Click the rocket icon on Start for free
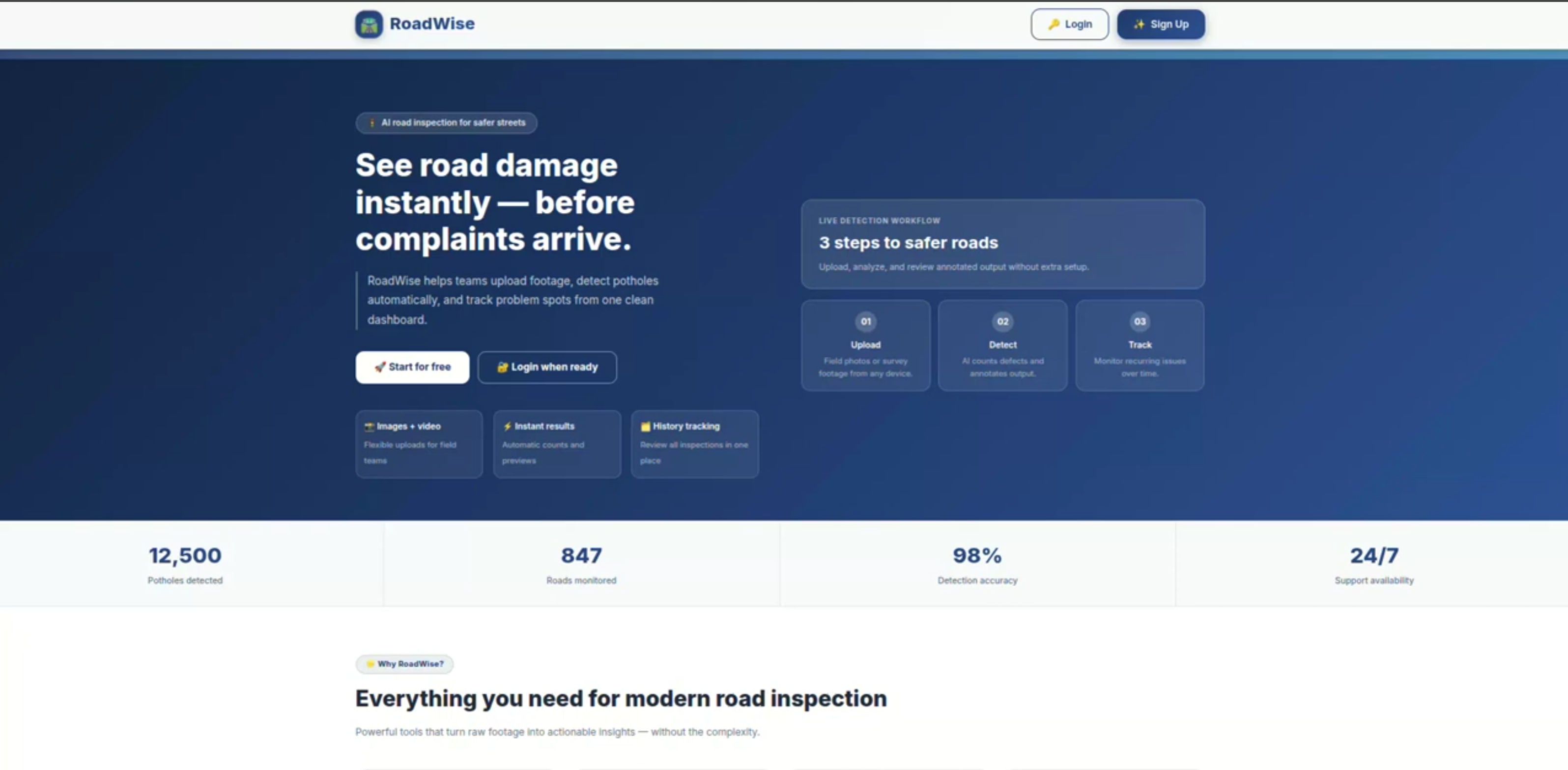 click(380, 367)
